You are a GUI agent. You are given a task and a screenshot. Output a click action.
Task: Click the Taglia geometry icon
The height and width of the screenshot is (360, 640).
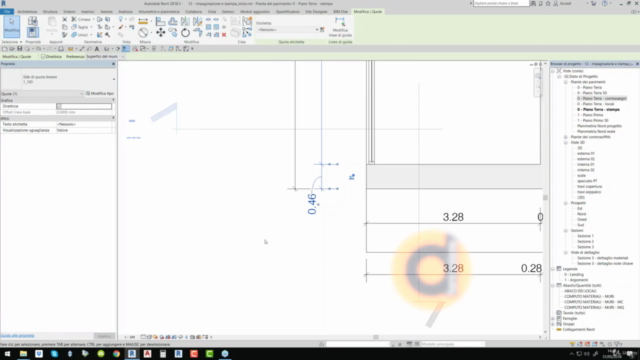click(x=74, y=27)
